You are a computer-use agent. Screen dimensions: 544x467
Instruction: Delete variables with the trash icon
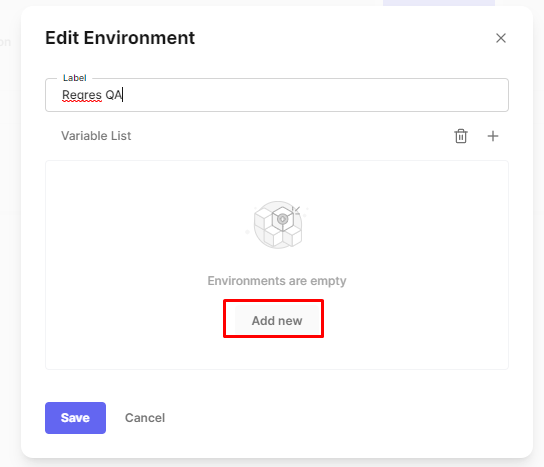coord(461,136)
